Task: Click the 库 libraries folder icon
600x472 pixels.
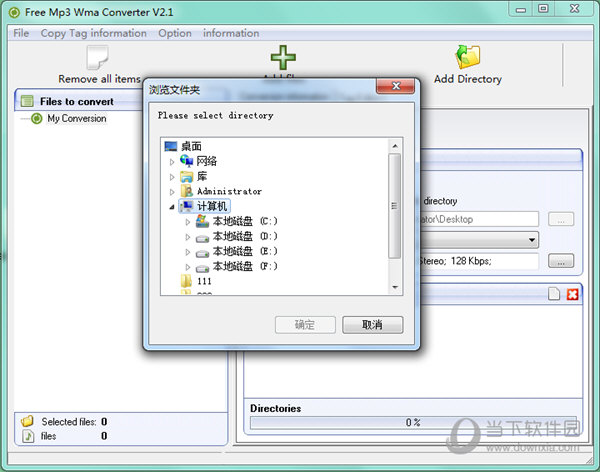Action: [x=187, y=176]
